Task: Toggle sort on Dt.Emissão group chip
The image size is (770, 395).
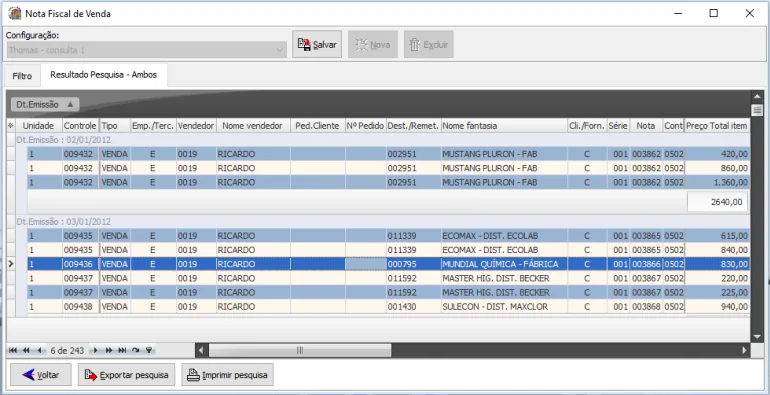Action: (45, 104)
